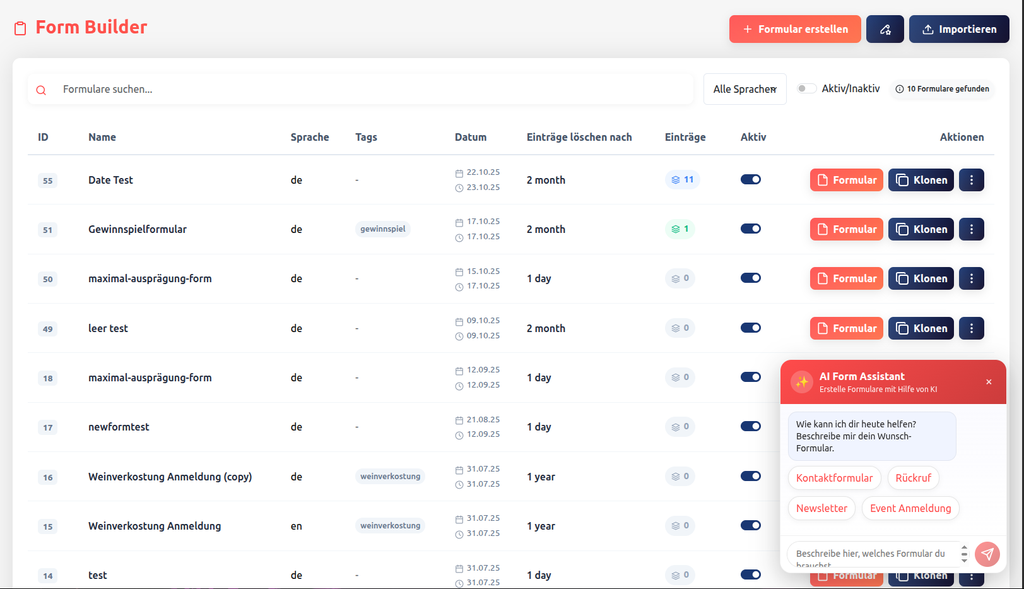Click the Datum column header

point(470,137)
